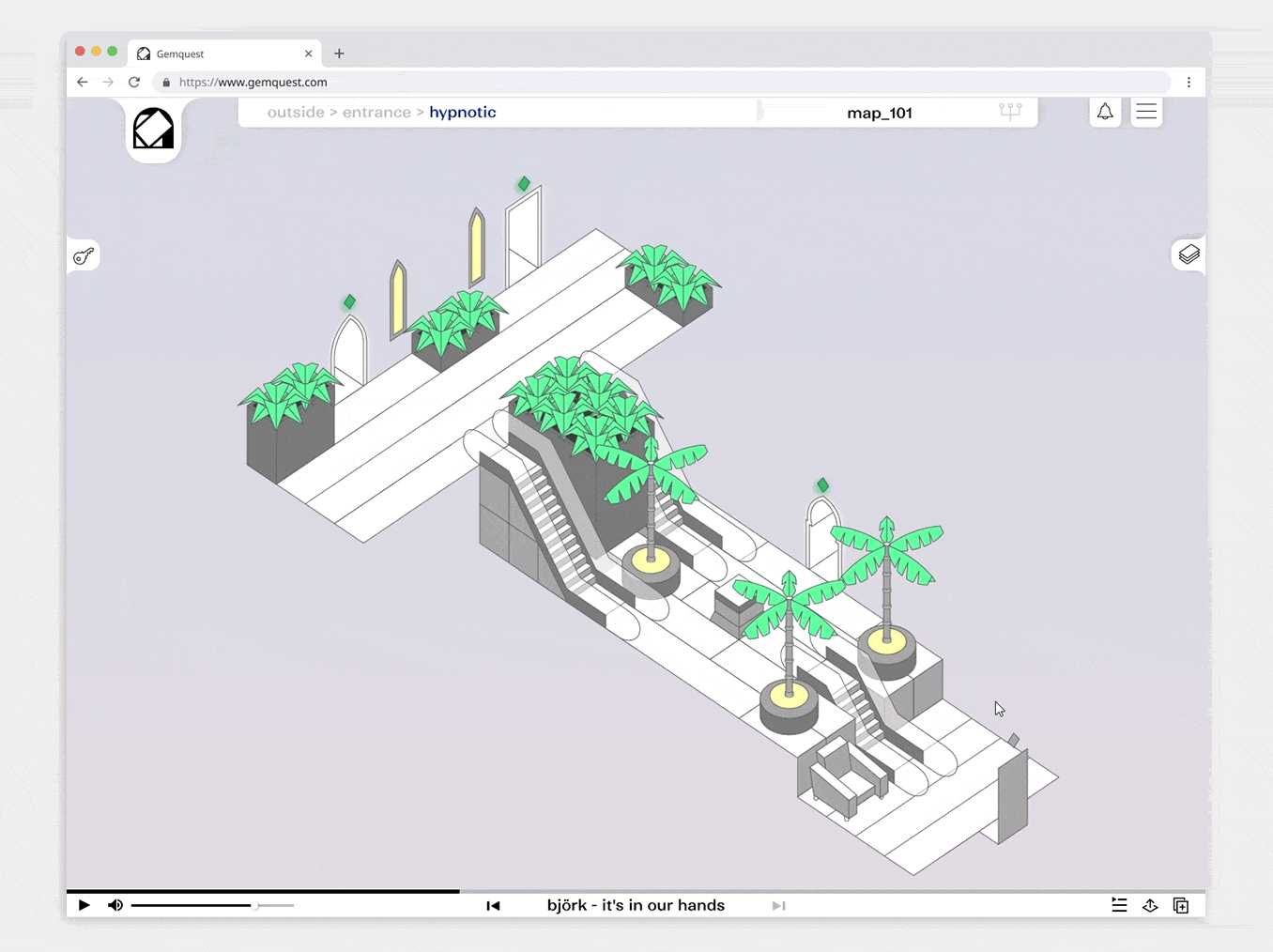Click the Gemquest logo icon
Screen dimensions: 1273x952
tap(153, 129)
